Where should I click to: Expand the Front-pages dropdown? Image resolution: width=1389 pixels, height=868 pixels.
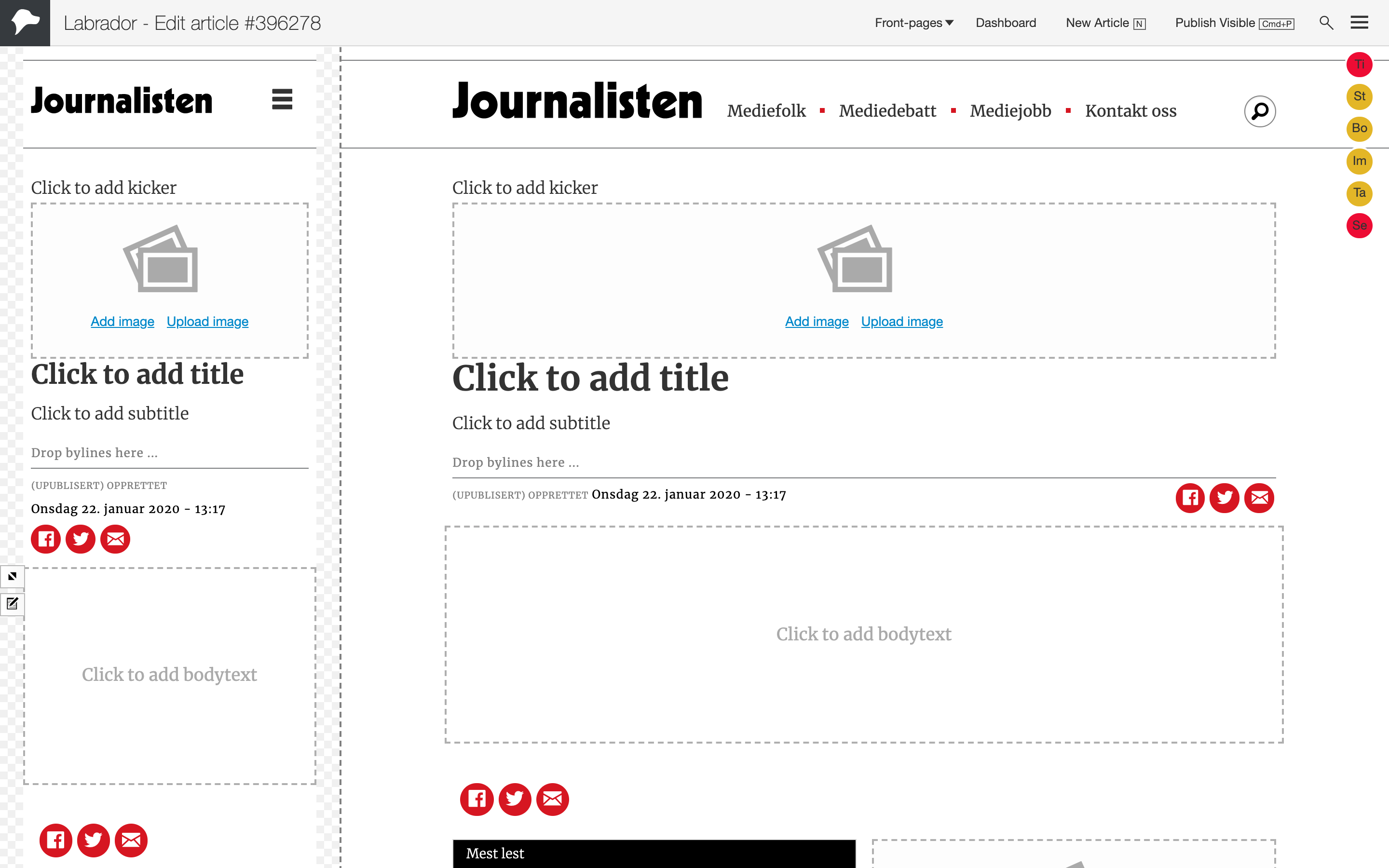pos(914,23)
